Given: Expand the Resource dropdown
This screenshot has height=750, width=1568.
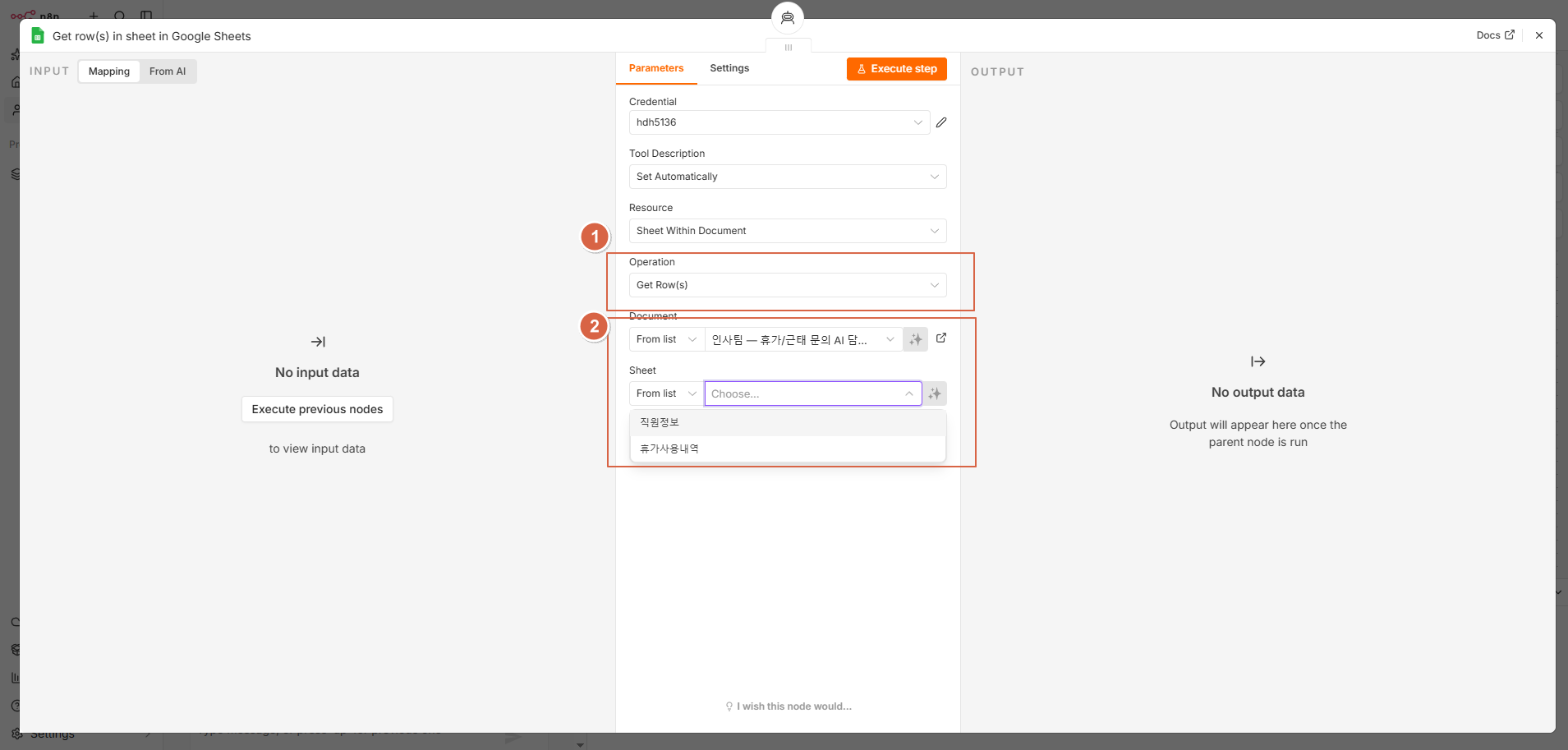Looking at the screenshot, I should coord(788,231).
